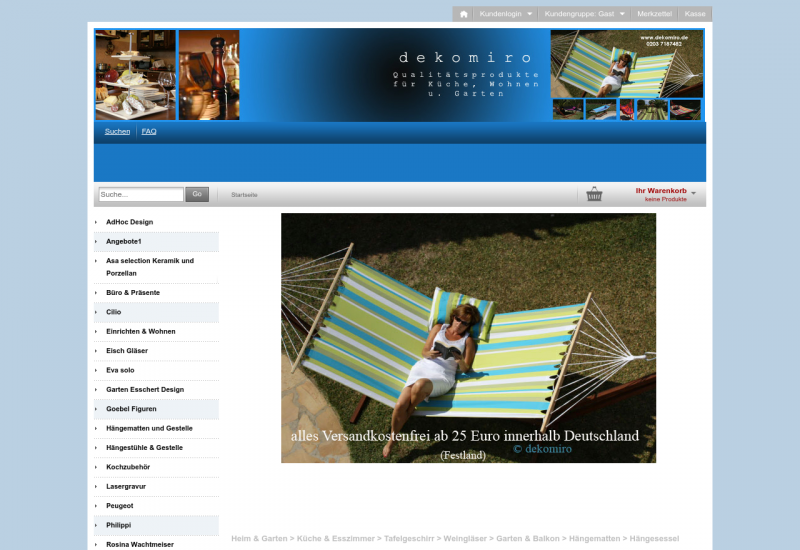Open the Merkzettel tab

(x=654, y=14)
